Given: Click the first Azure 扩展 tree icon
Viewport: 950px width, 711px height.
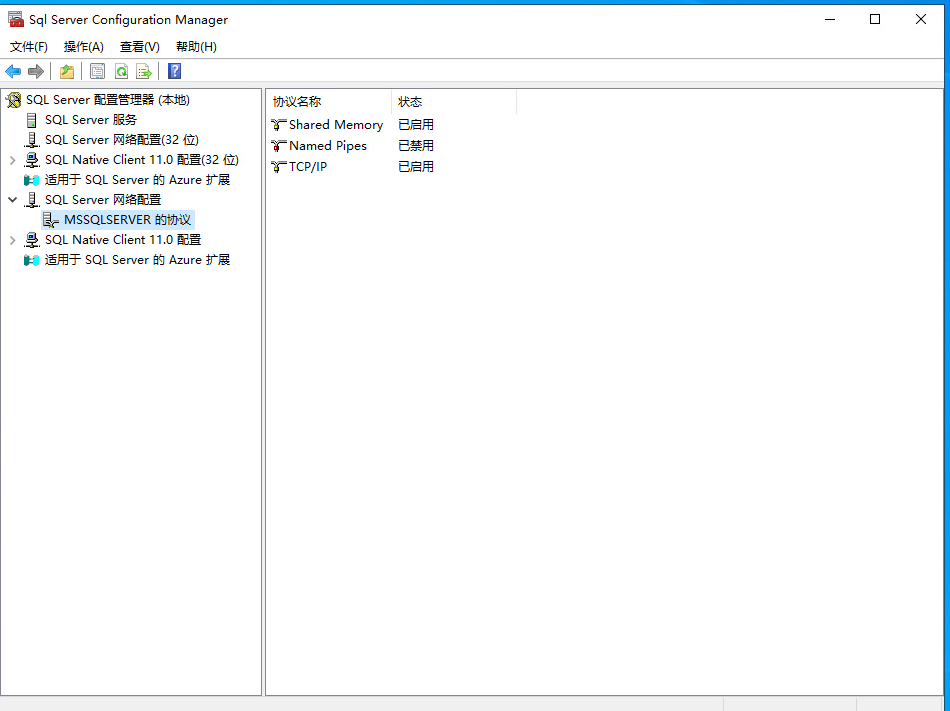Looking at the screenshot, I should coord(32,180).
